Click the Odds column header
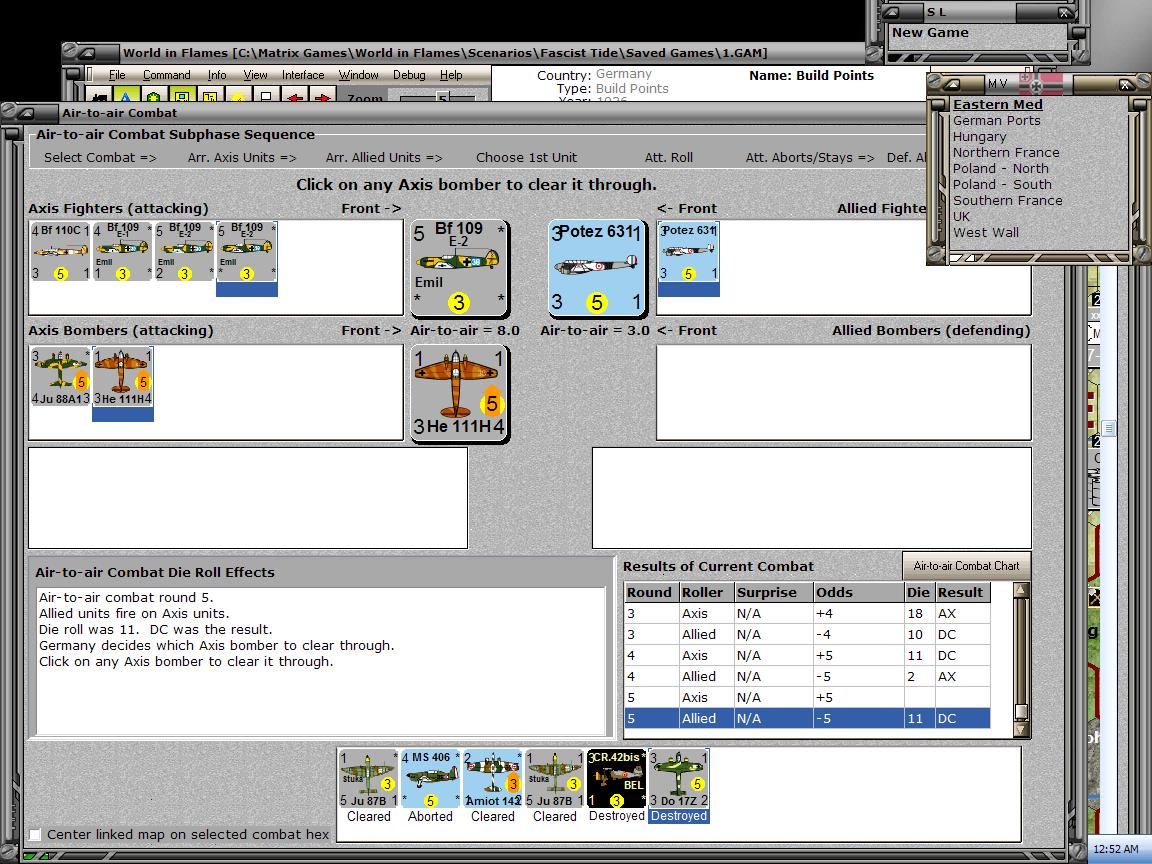The image size is (1152, 864). click(x=858, y=592)
